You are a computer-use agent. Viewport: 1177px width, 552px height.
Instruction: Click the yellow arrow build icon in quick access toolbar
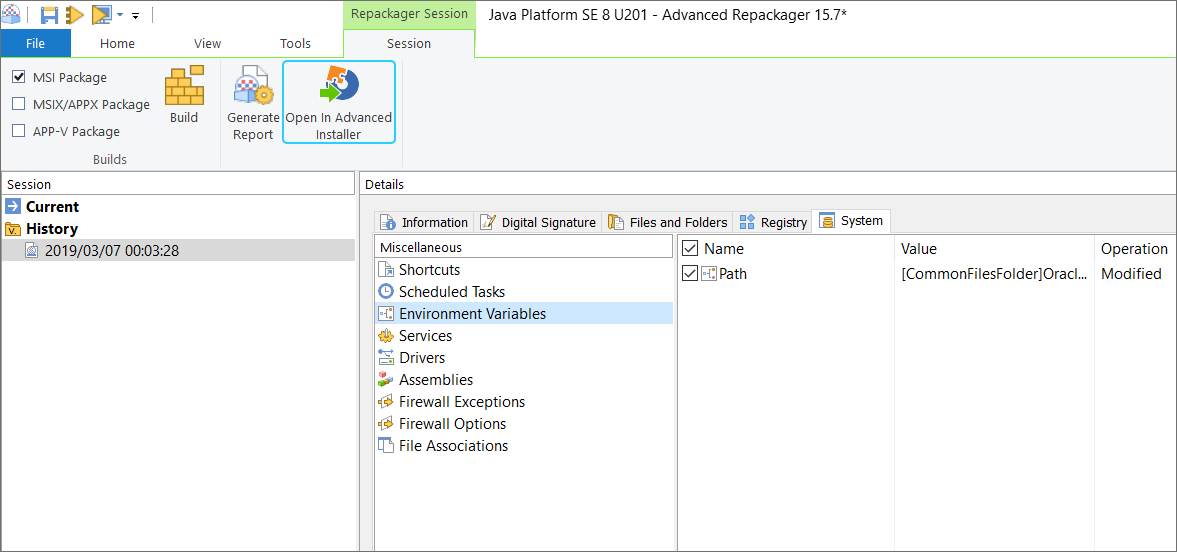[74, 15]
